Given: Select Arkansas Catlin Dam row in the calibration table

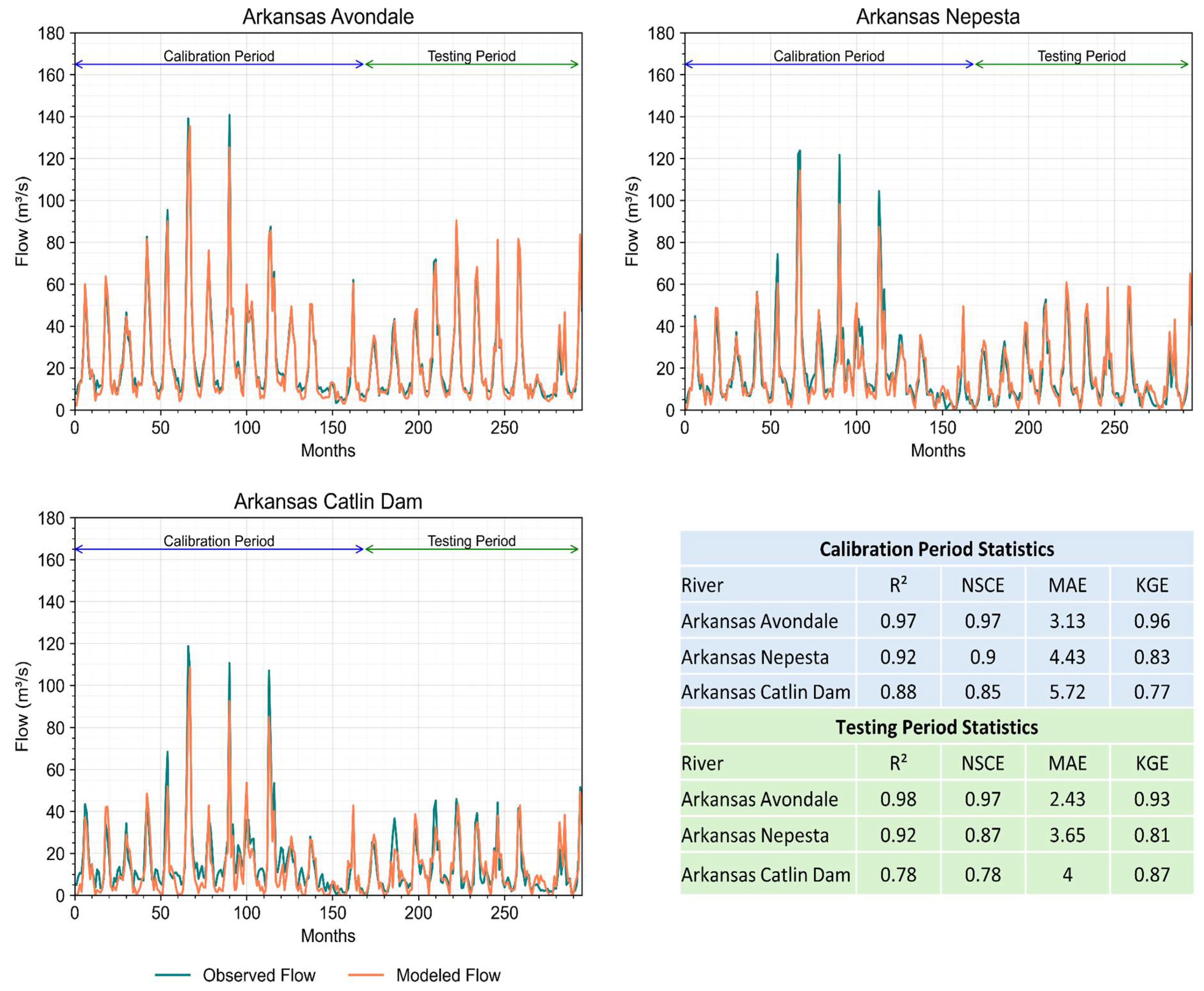Looking at the screenshot, I should coord(937,692).
